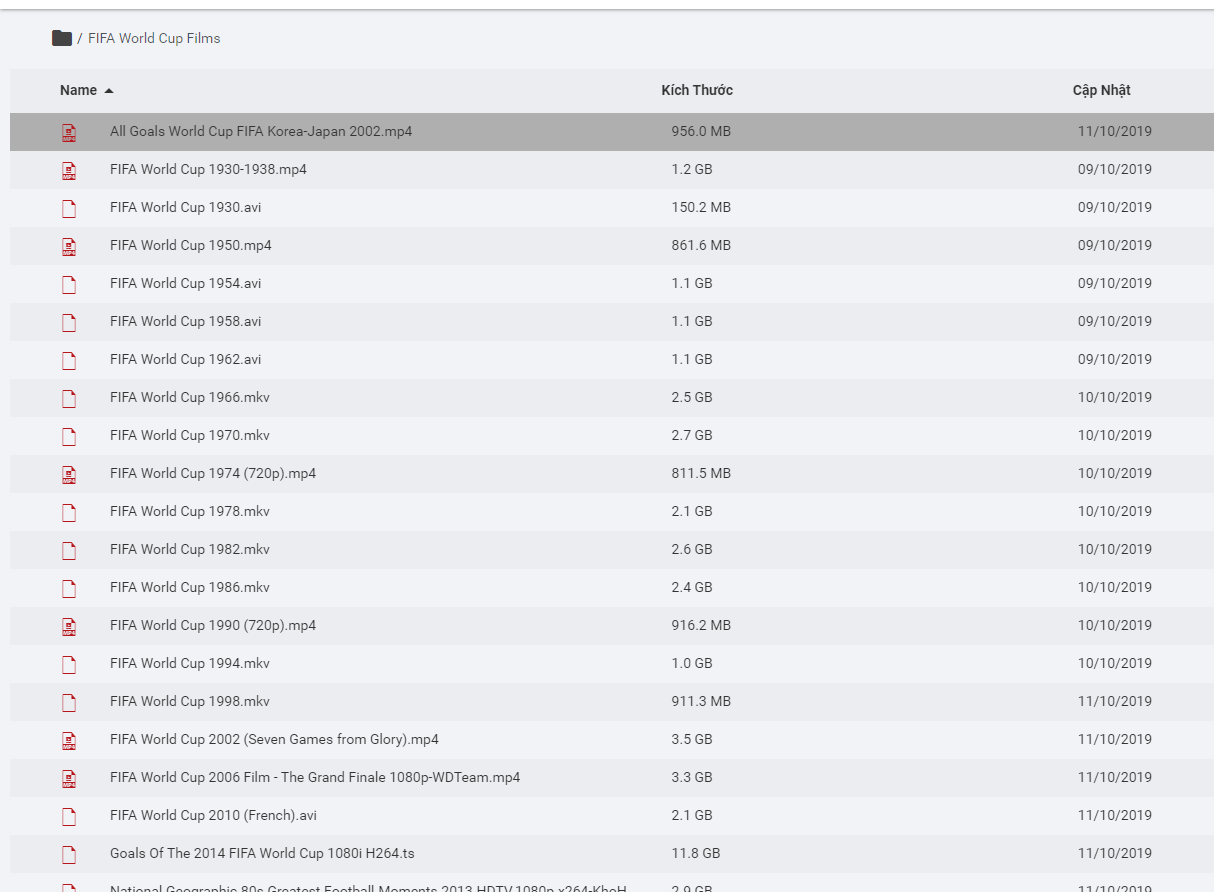Image resolution: width=1214 pixels, height=892 pixels.
Task: Click the file icon next to FIFA World Cup 1930.avi
Action: (x=69, y=208)
